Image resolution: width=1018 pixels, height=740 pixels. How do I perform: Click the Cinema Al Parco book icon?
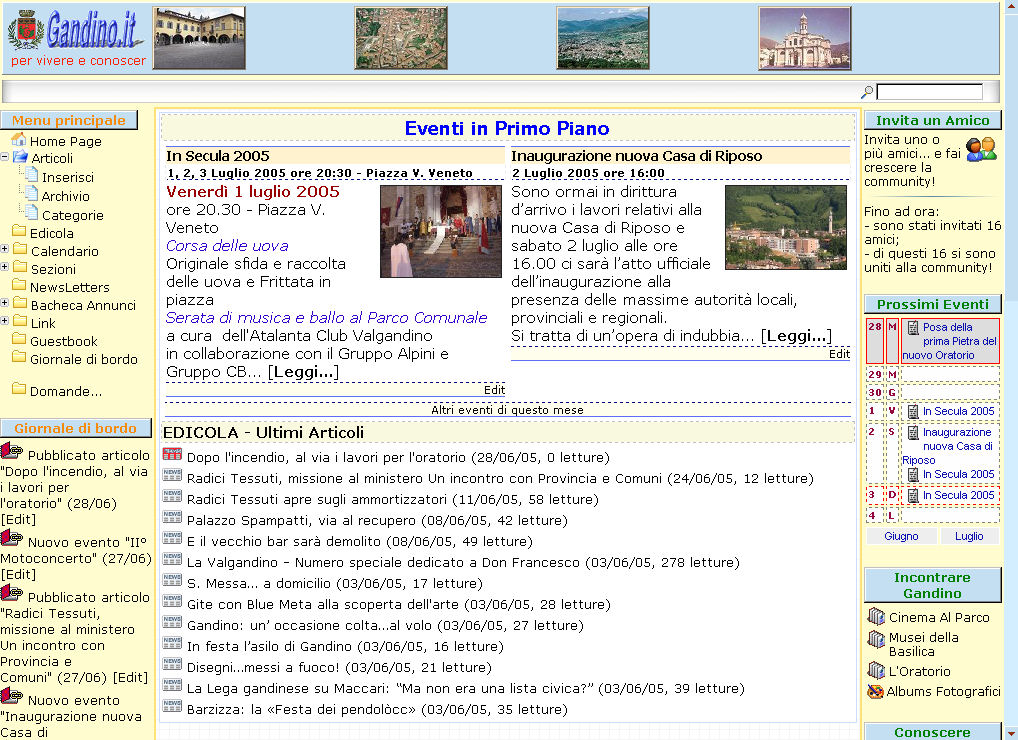pos(876,617)
